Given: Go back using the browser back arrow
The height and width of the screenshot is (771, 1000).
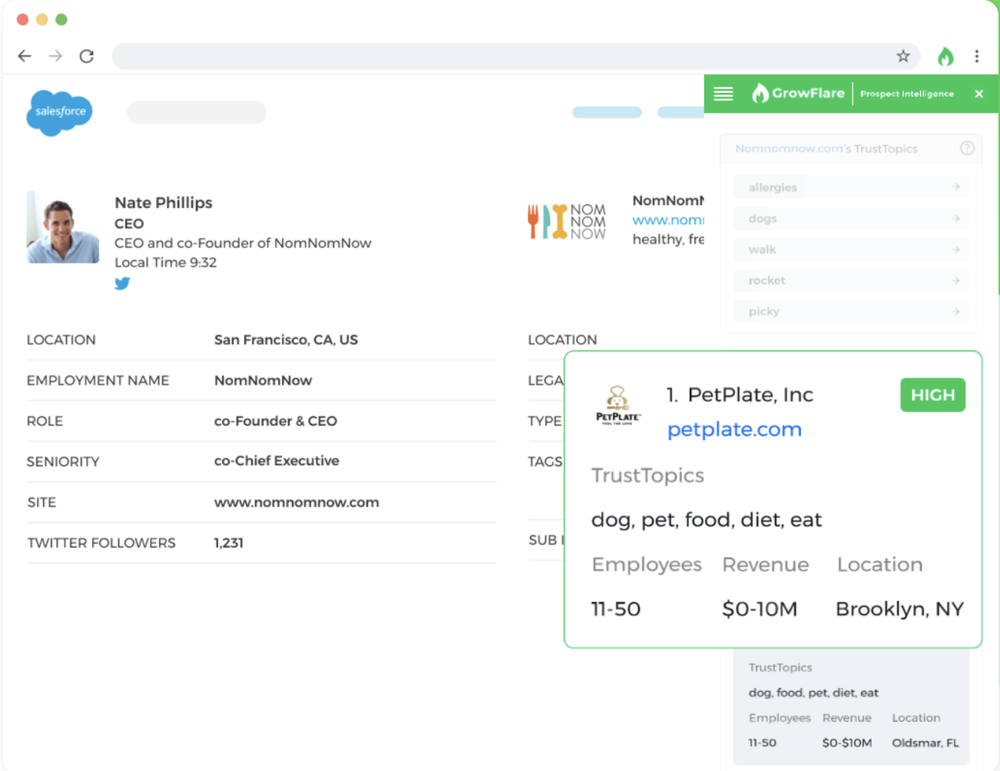Looking at the screenshot, I should (x=24, y=56).
